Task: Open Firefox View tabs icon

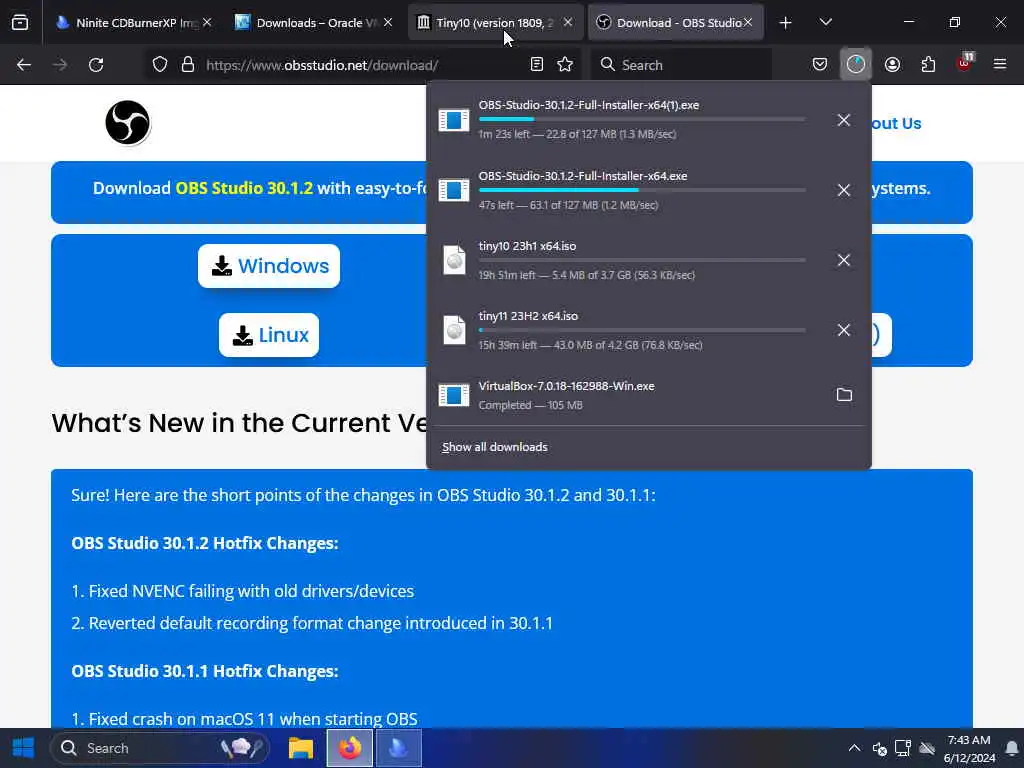Action: 20,23
